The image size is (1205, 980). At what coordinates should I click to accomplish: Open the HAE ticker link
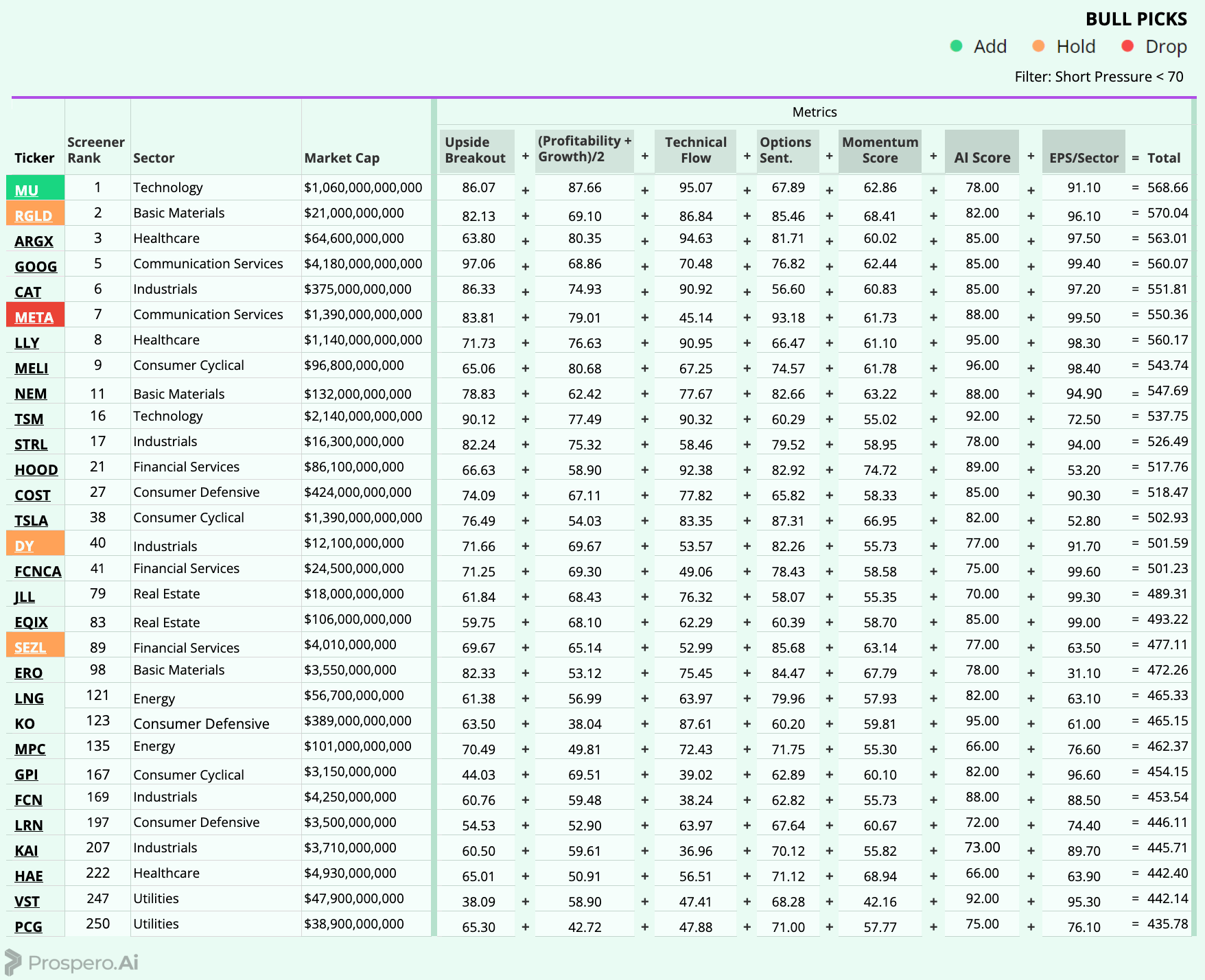tap(29, 876)
